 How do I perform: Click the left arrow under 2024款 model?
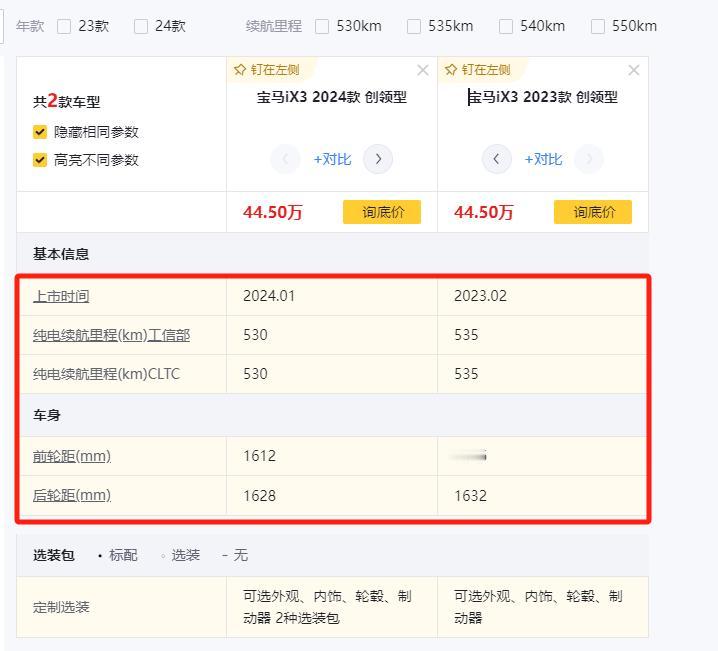point(285,159)
